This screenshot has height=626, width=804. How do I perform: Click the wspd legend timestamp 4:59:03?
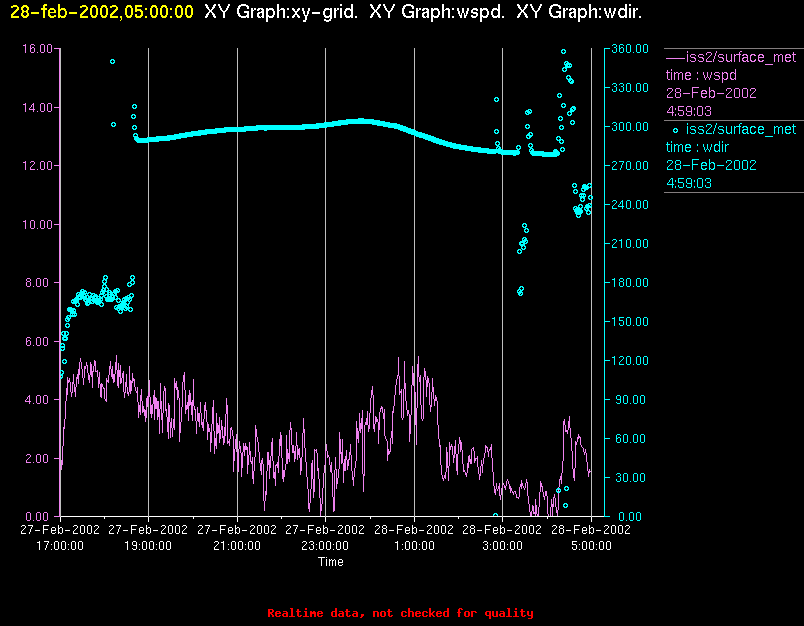tap(689, 111)
